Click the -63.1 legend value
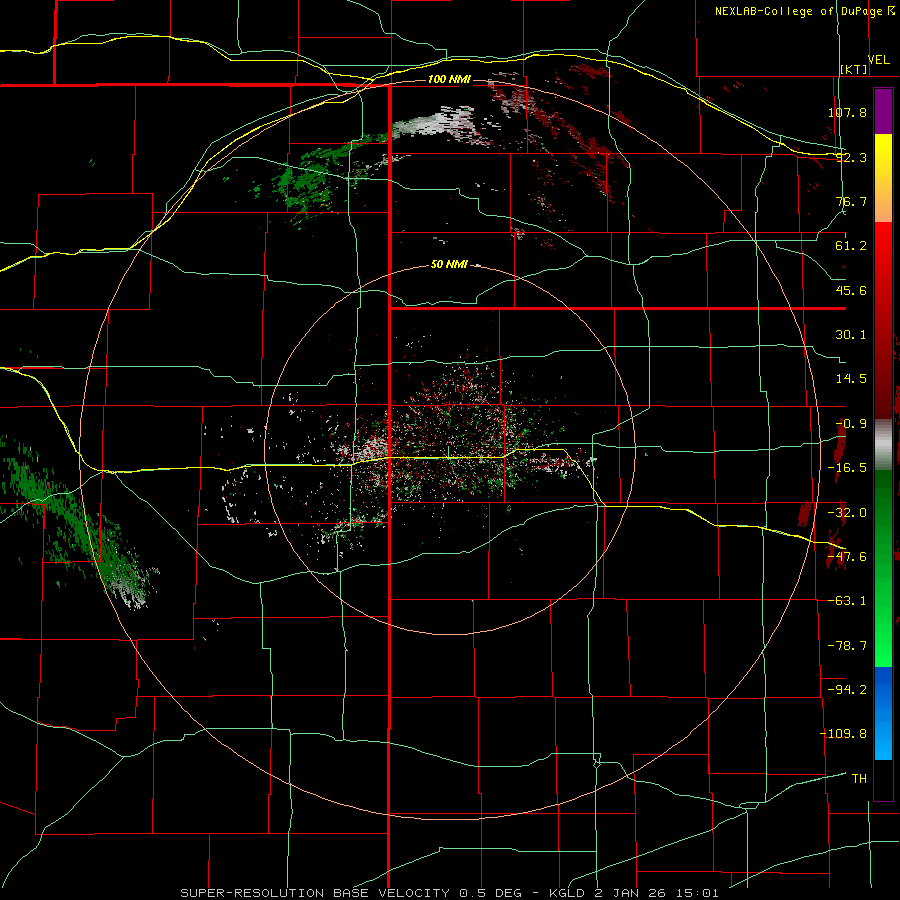 847,601
